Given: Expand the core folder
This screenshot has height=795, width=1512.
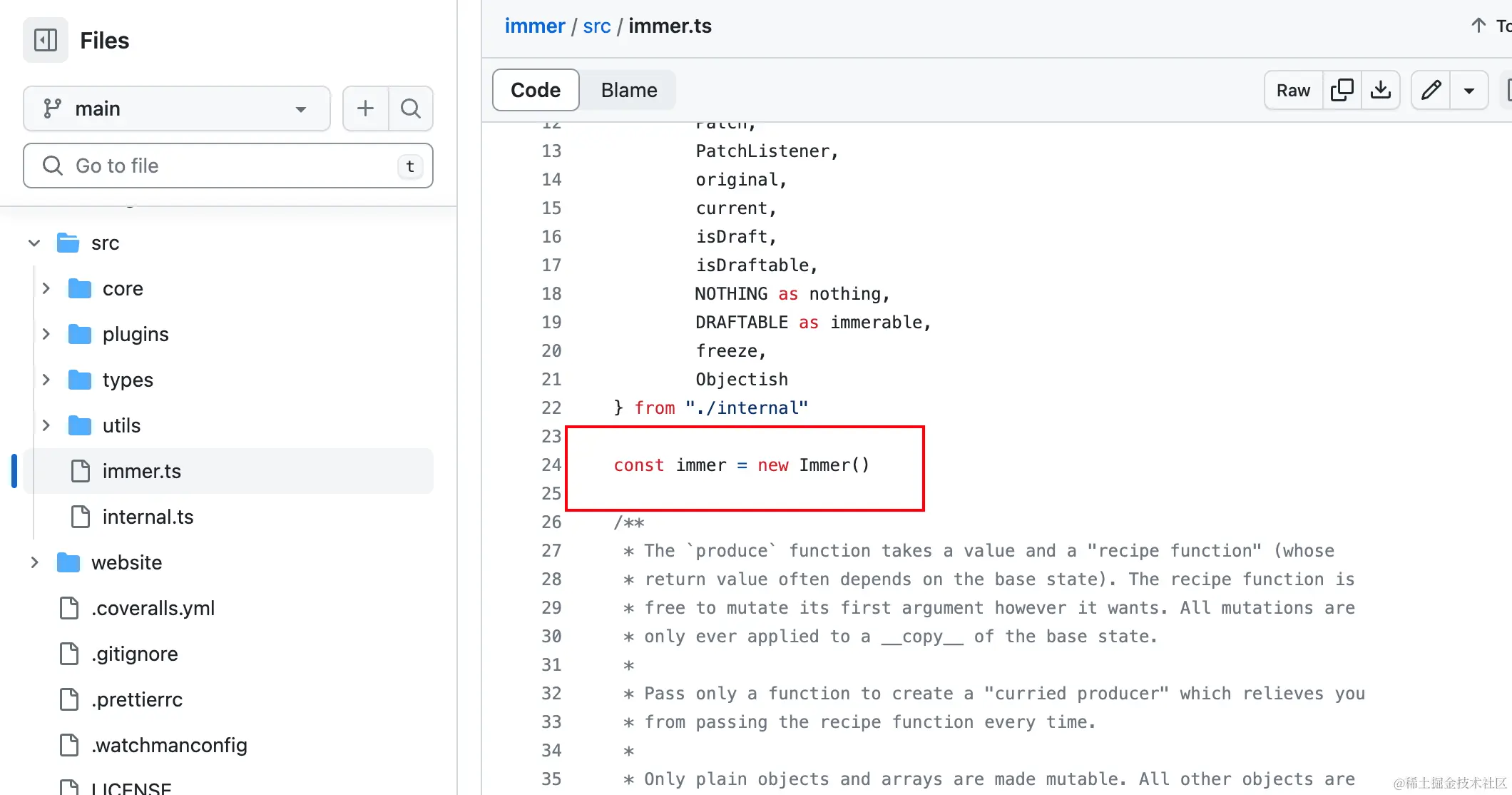Looking at the screenshot, I should (x=46, y=288).
